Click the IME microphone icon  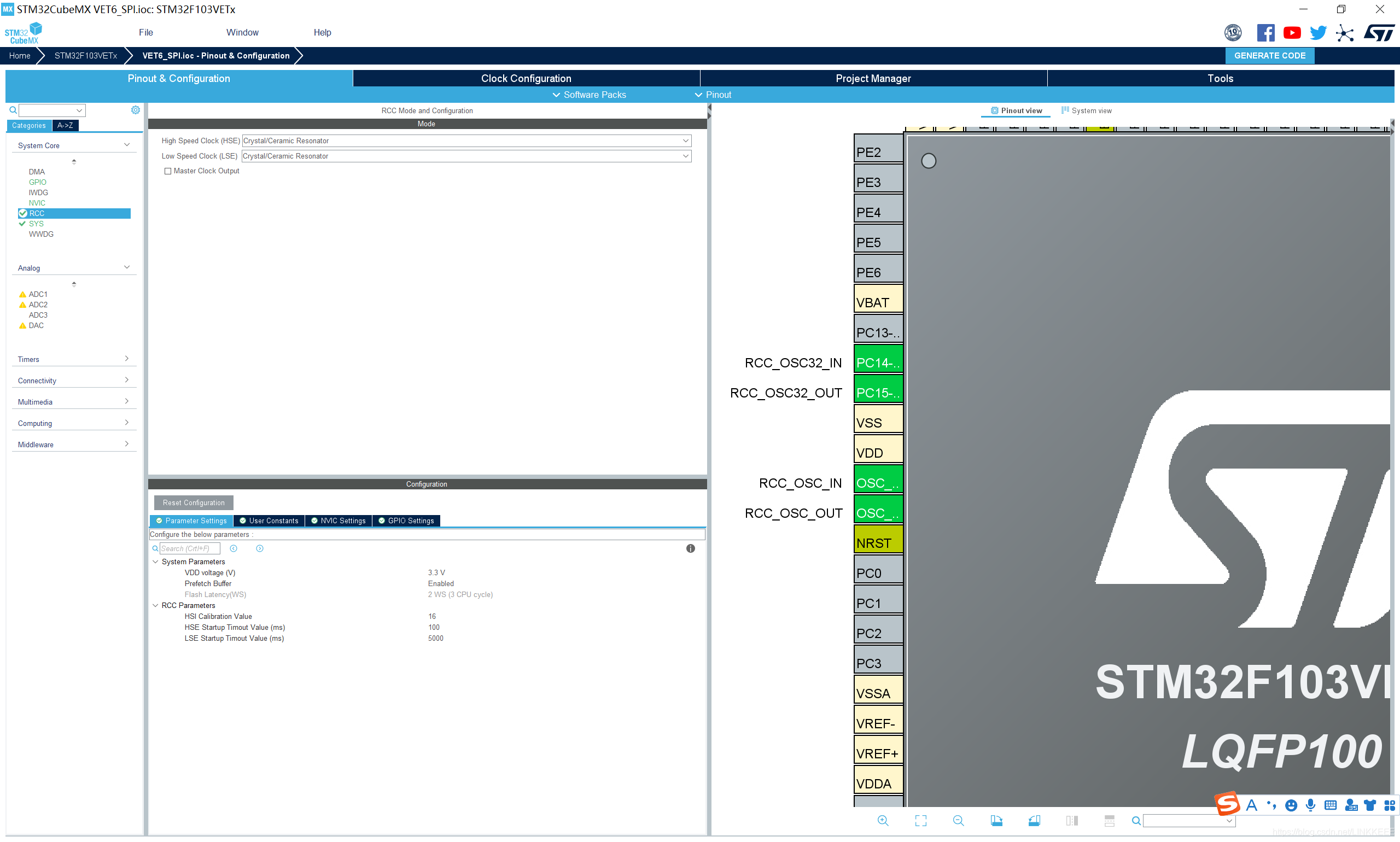tap(1310, 805)
